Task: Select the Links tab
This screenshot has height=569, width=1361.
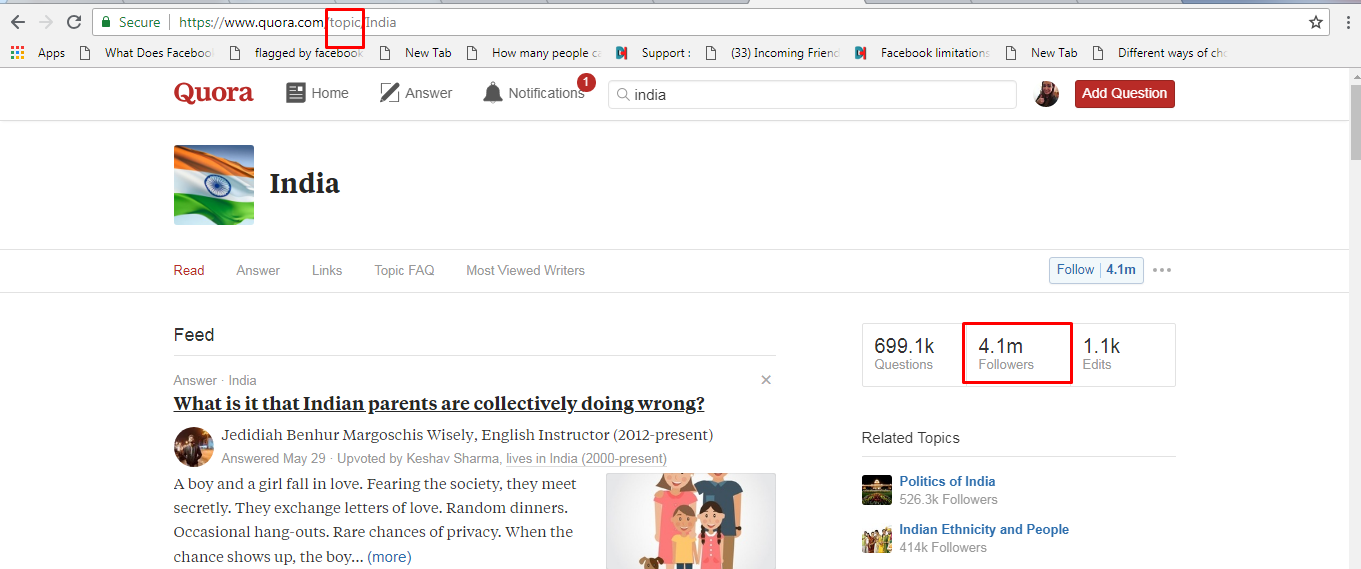Action: [327, 270]
